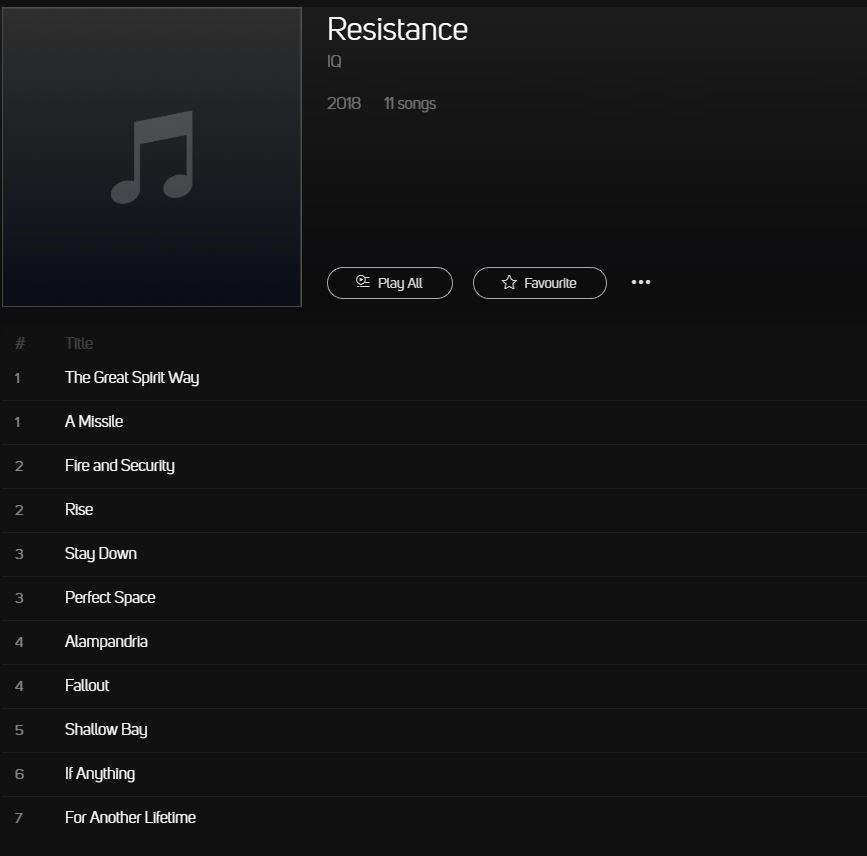Select the track A Missile
This screenshot has height=856, width=867.
[94, 422]
